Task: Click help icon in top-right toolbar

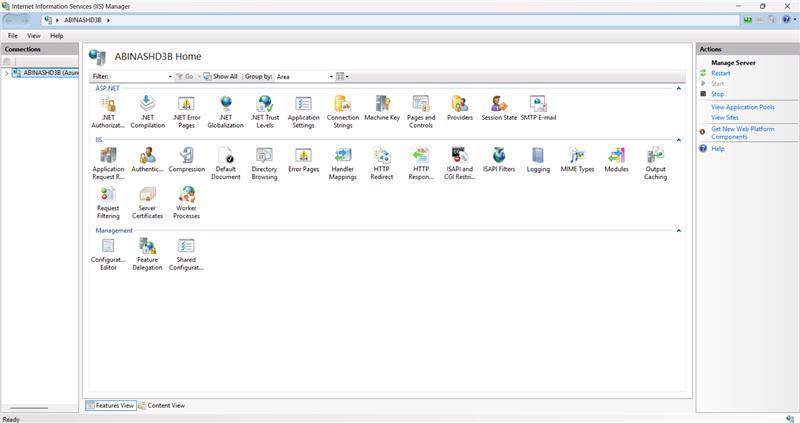Action: click(786, 19)
